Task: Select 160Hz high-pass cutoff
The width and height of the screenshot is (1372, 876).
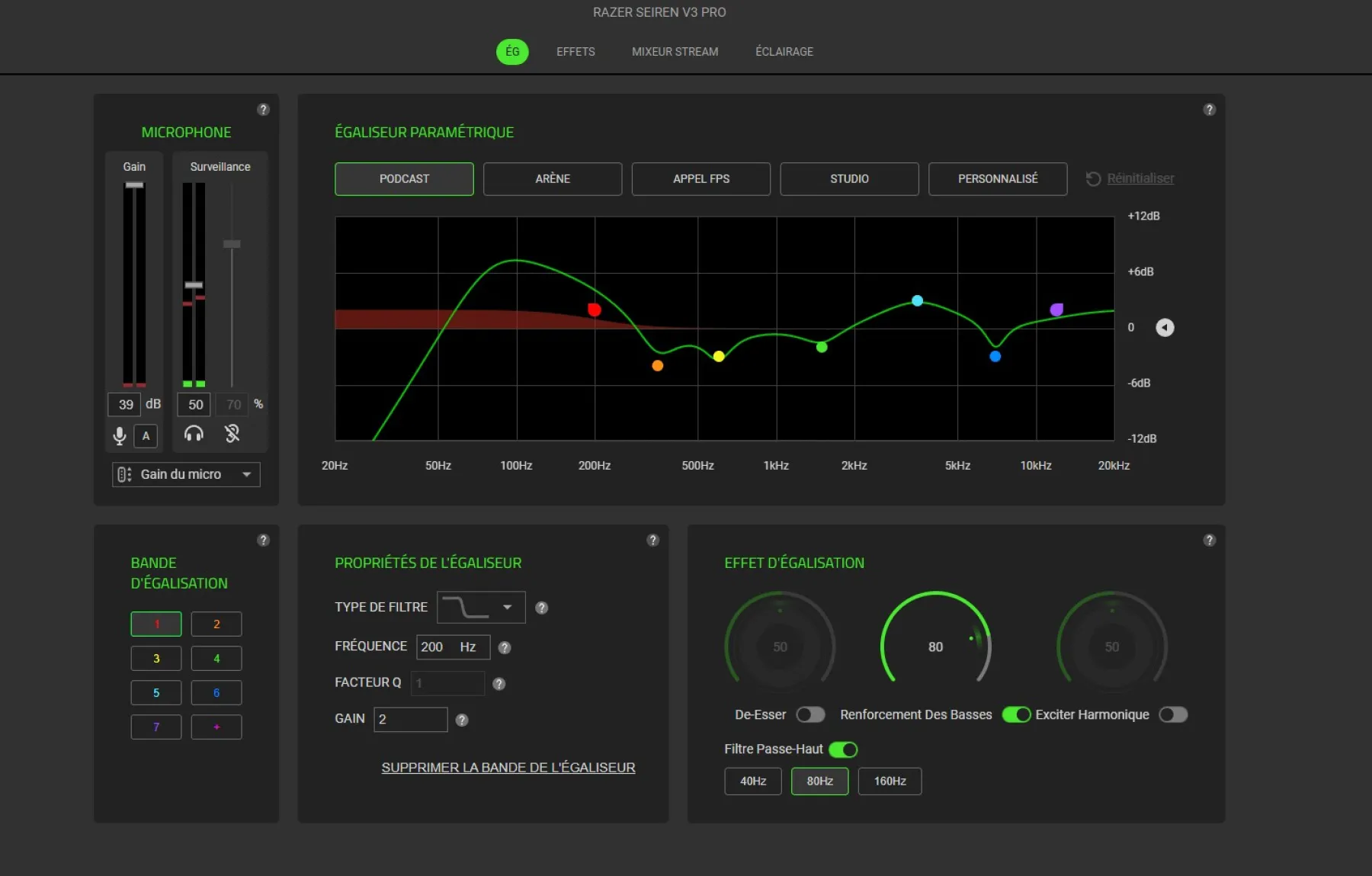Action: pos(890,781)
